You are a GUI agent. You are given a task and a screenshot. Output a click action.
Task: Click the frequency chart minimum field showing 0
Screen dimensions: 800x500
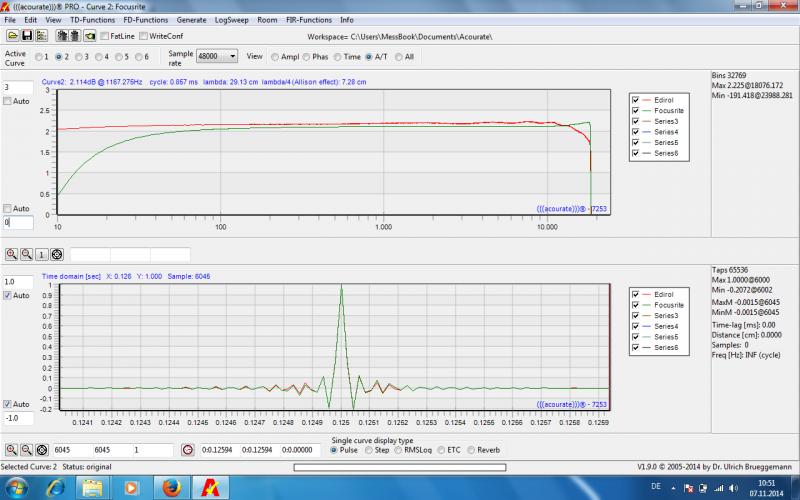(18, 222)
